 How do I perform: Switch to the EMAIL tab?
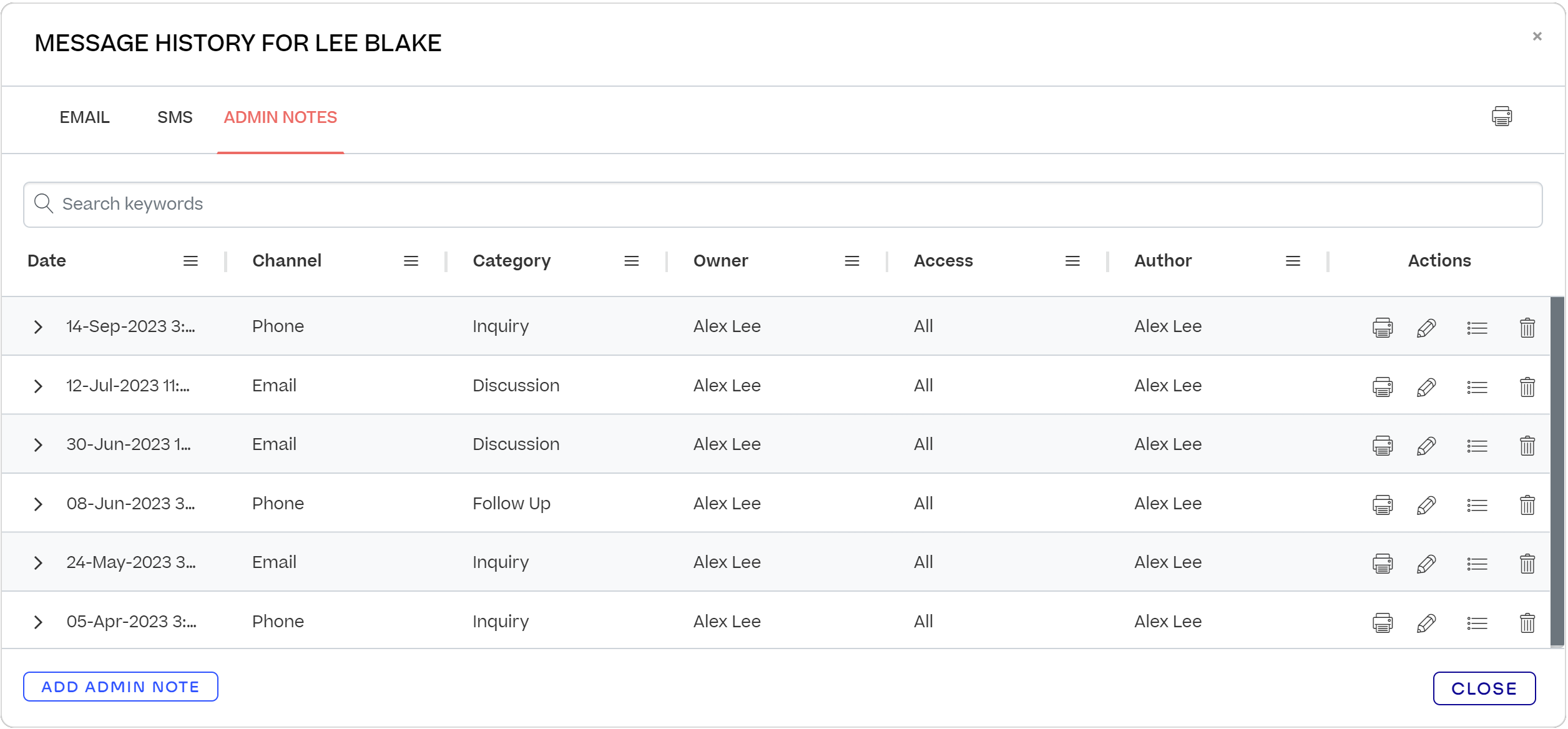84,117
